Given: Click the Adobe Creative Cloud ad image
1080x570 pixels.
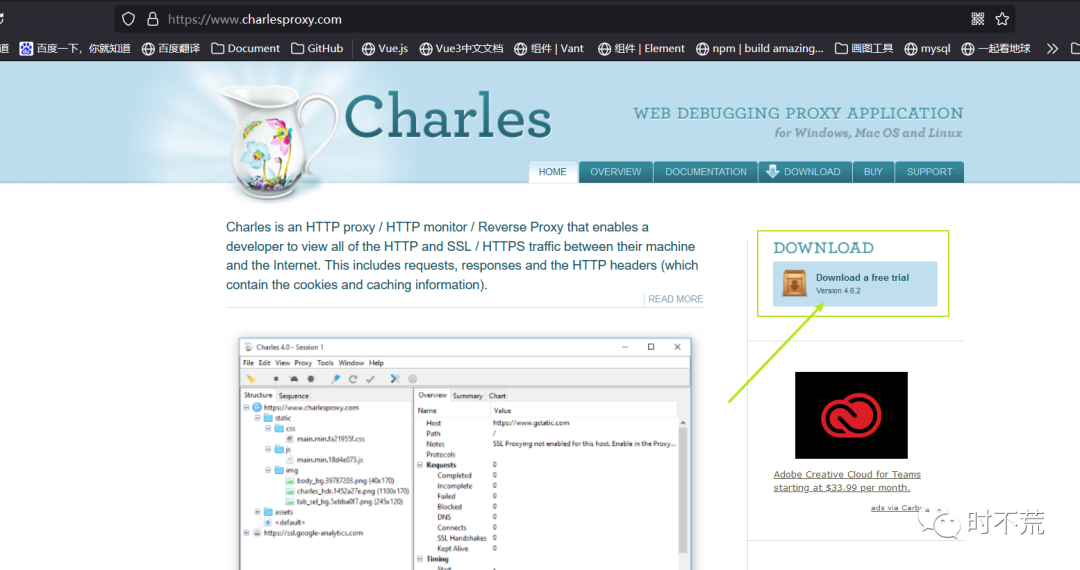Looking at the screenshot, I should click(851, 415).
